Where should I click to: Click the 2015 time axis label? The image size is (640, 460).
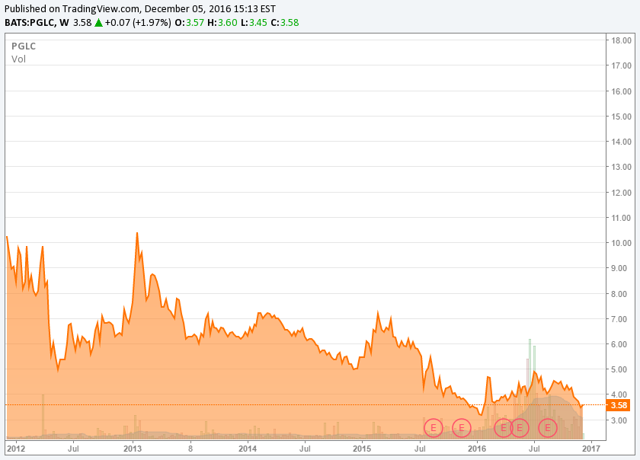(x=362, y=449)
